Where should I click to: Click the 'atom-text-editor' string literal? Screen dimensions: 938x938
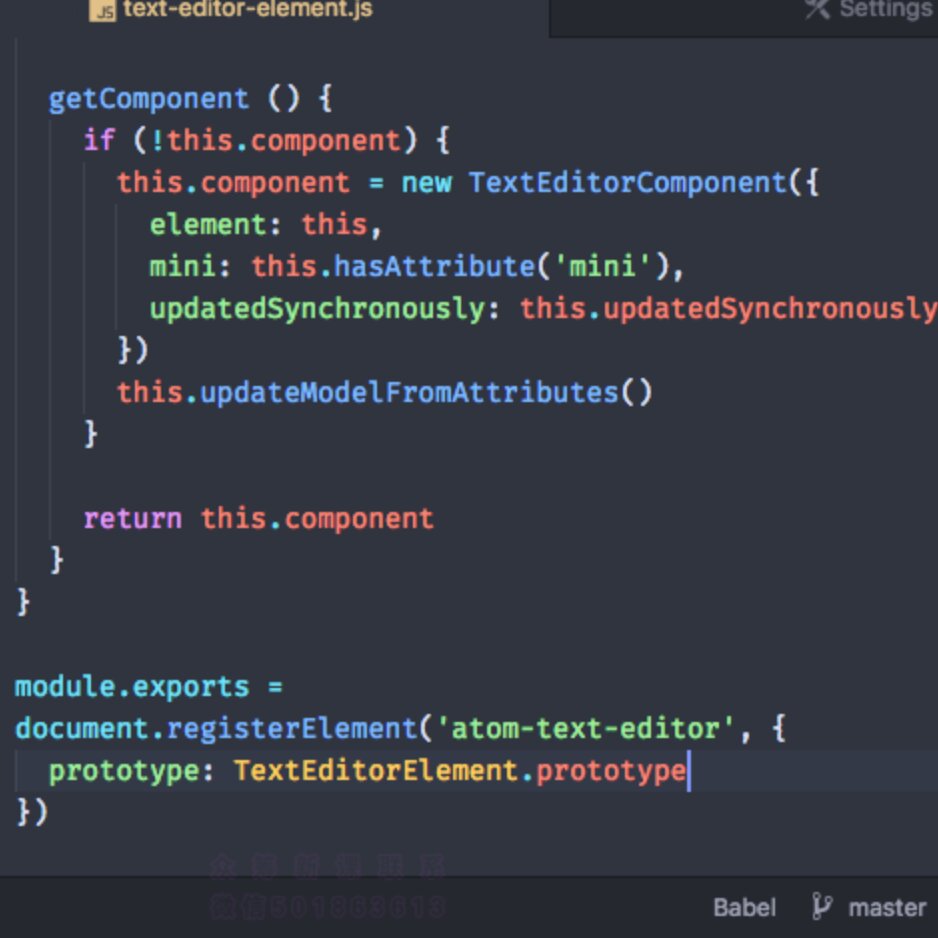click(585, 728)
